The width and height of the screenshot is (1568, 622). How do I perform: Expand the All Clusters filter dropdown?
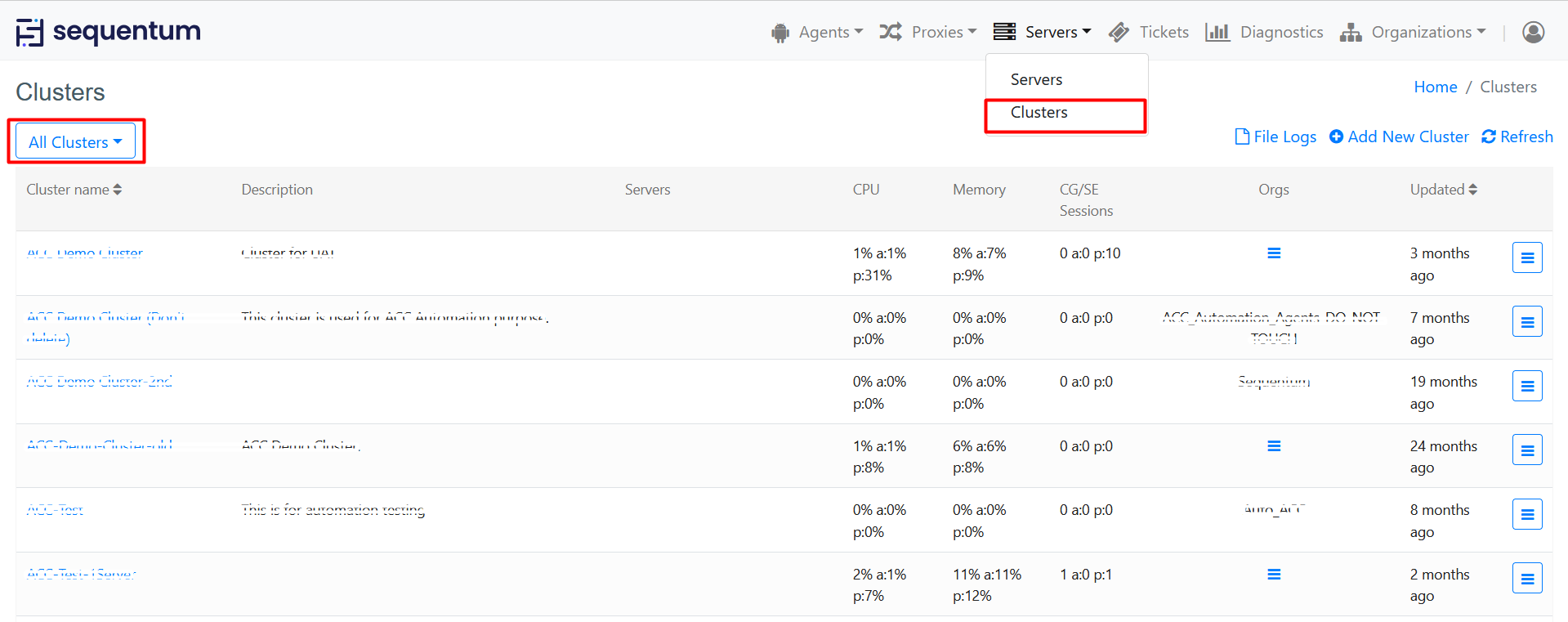click(x=75, y=142)
